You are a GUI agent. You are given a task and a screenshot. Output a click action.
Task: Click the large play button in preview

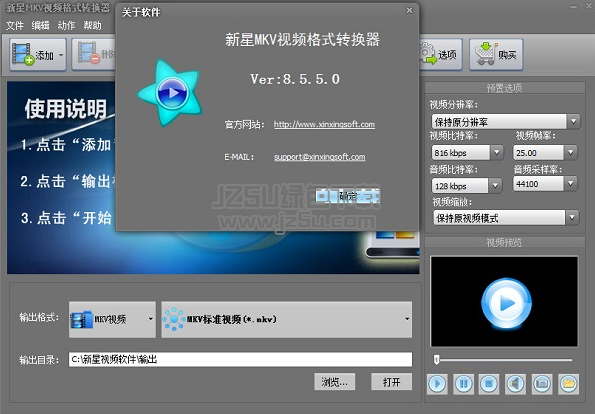[x=506, y=303]
